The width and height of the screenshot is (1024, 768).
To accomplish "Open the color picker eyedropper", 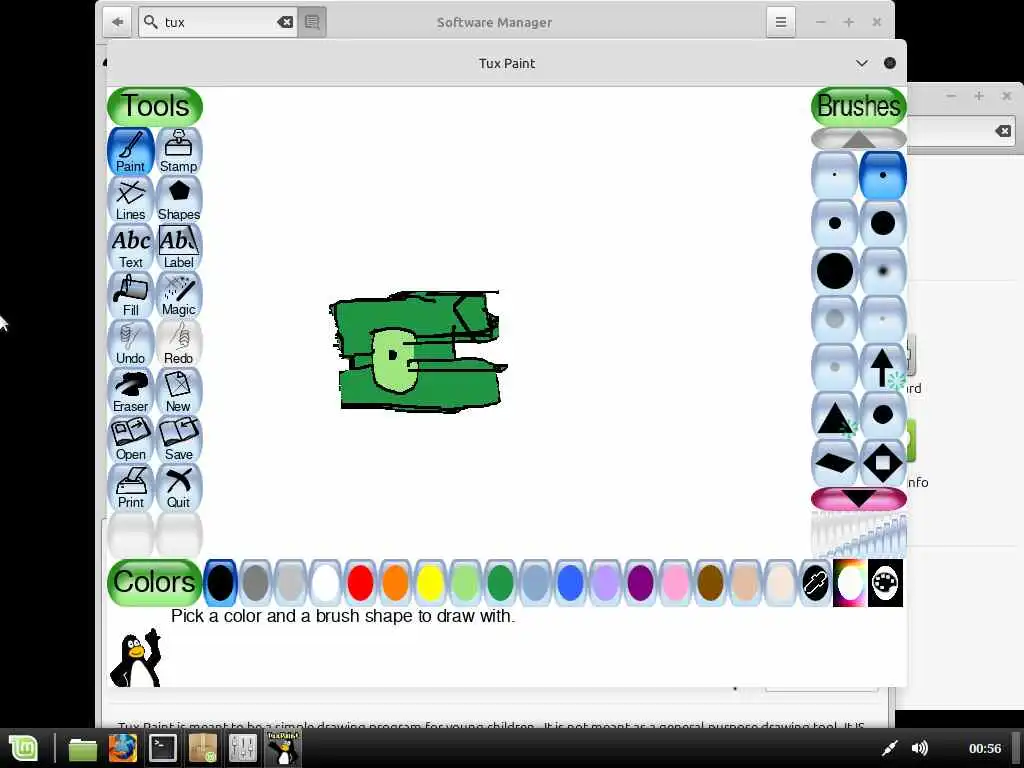I will (815, 583).
